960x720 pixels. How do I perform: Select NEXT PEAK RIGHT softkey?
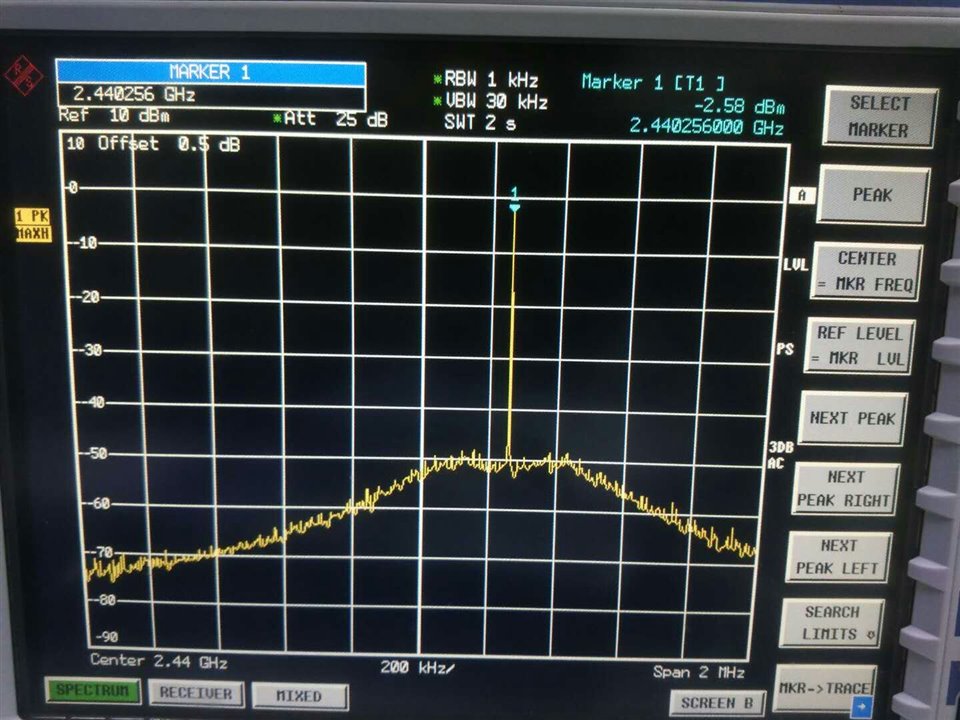[845, 489]
